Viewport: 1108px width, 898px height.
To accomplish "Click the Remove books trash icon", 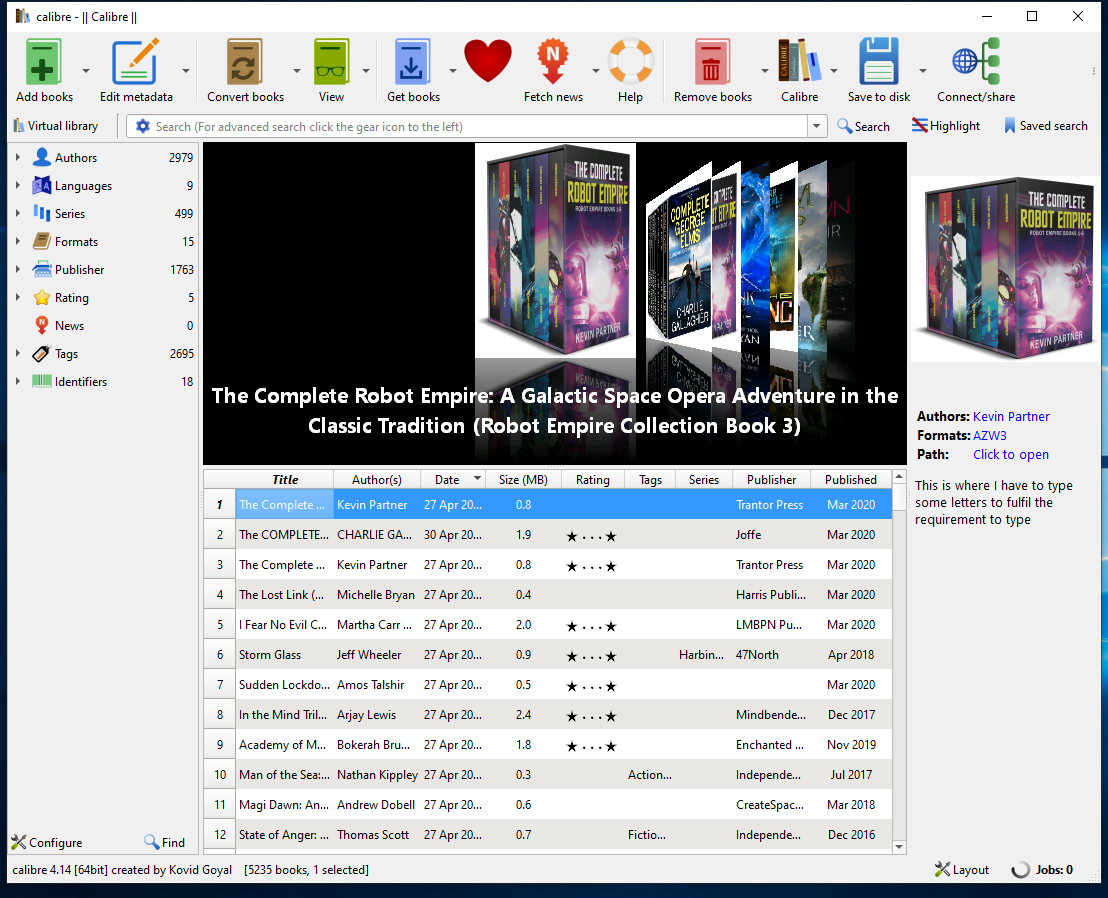I will click(x=712, y=63).
